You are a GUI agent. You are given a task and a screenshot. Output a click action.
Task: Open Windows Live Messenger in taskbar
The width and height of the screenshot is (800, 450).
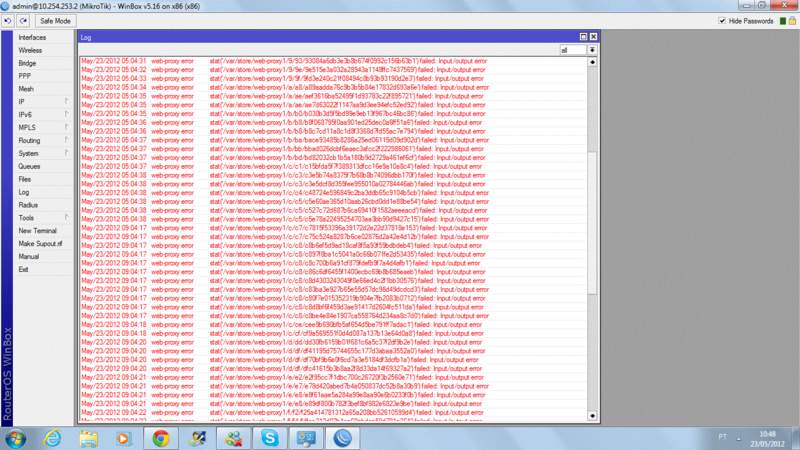coord(233,439)
